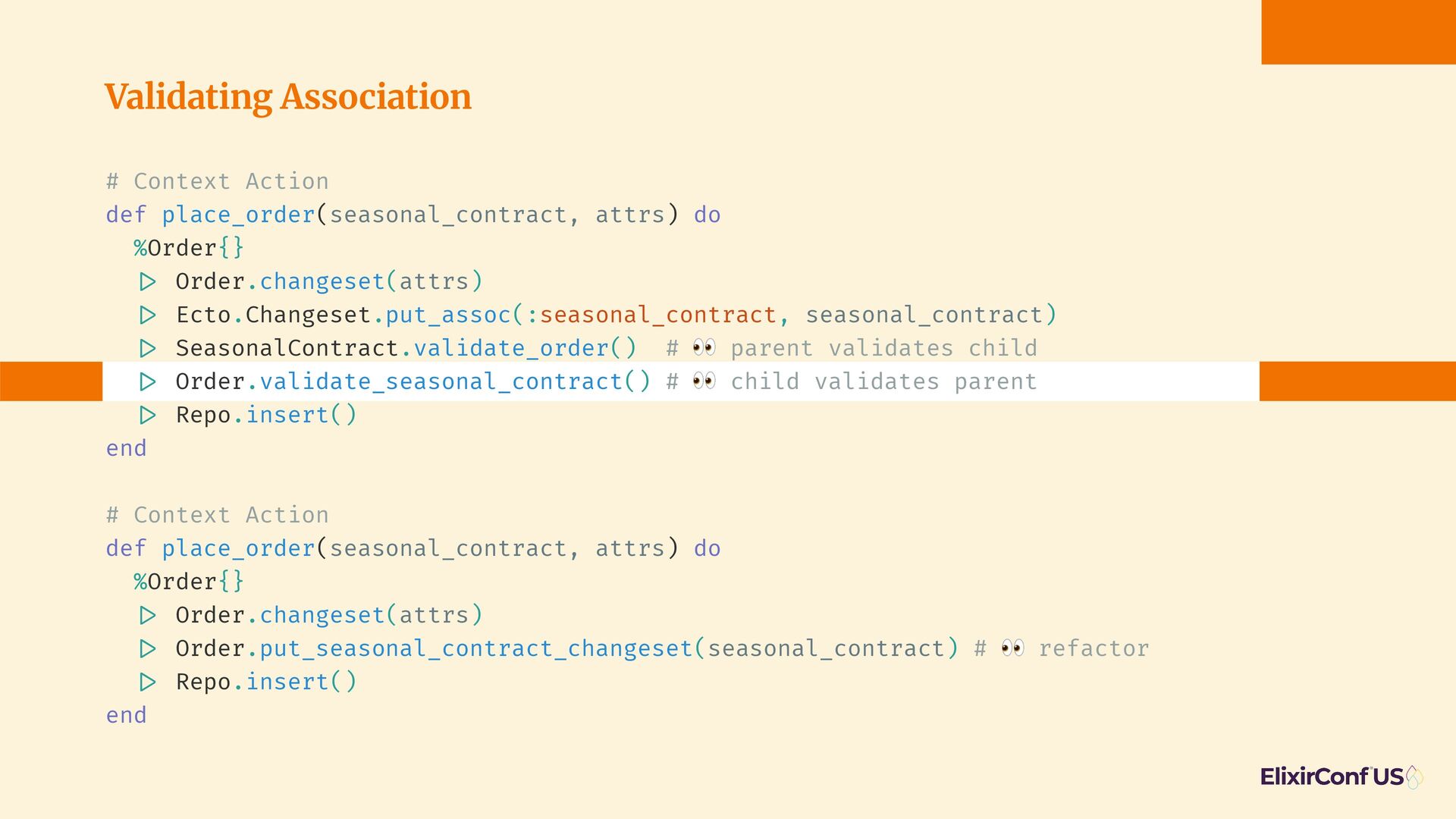This screenshot has width=1456, height=819.
Task: Click the first 'place_order' function name
Action: click(238, 215)
